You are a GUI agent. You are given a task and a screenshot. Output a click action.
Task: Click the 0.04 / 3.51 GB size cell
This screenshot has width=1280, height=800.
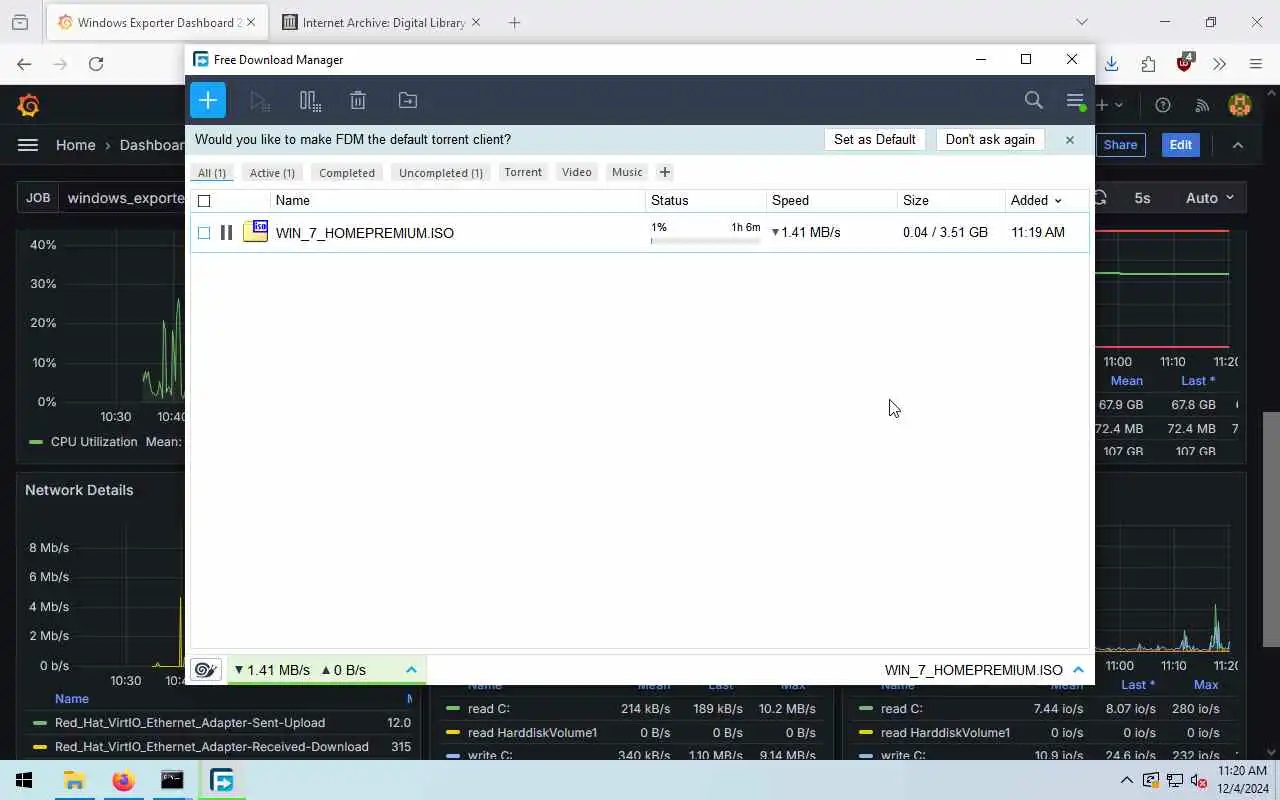(x=945, y=232)
